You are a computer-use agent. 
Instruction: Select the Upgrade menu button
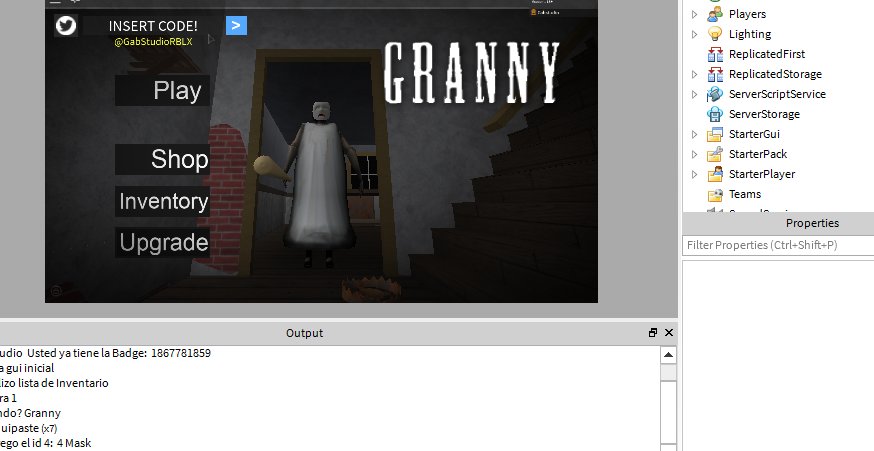(x=163, y=243)
